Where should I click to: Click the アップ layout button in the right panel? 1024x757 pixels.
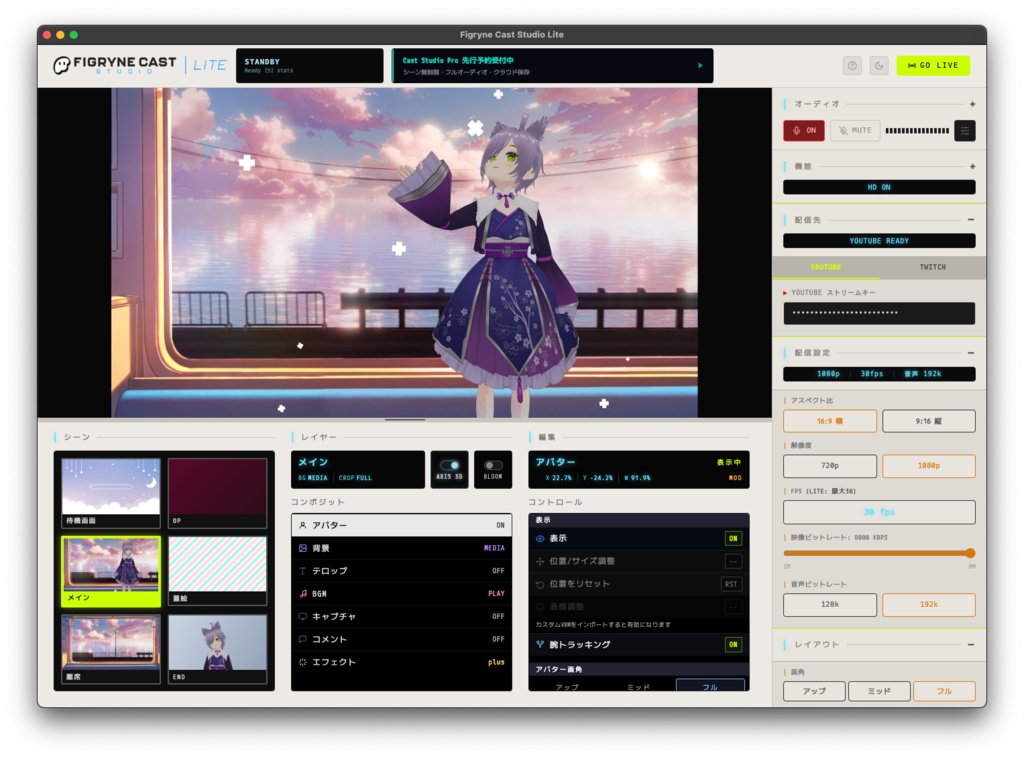[814, 691]
